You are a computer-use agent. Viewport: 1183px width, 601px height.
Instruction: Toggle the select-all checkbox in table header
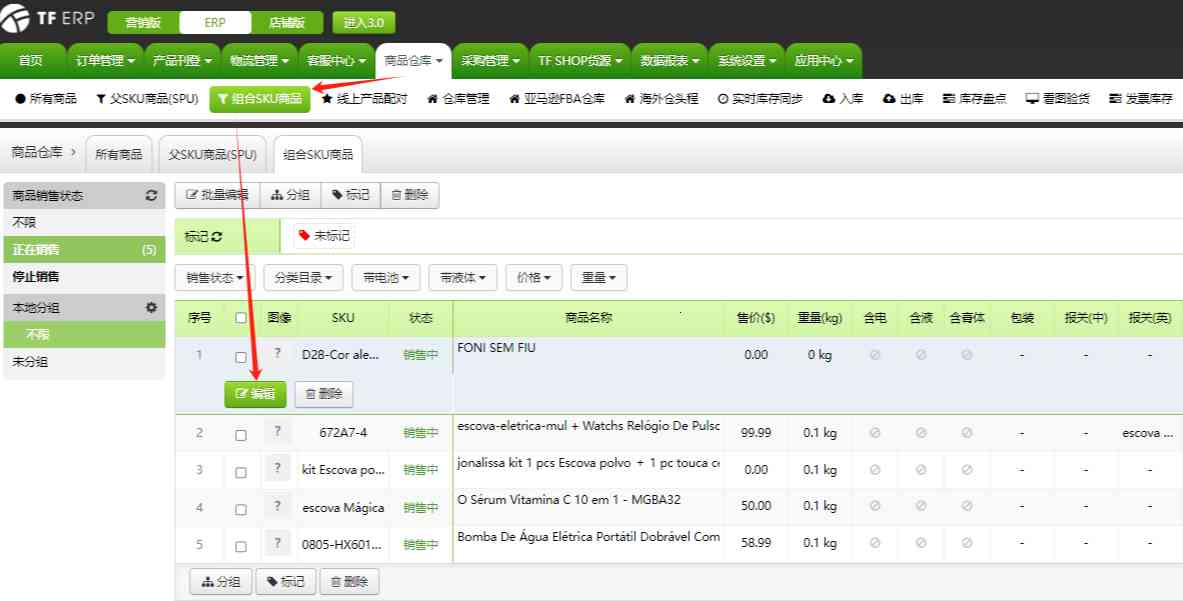pyautogui.click(x=240, y=318)
